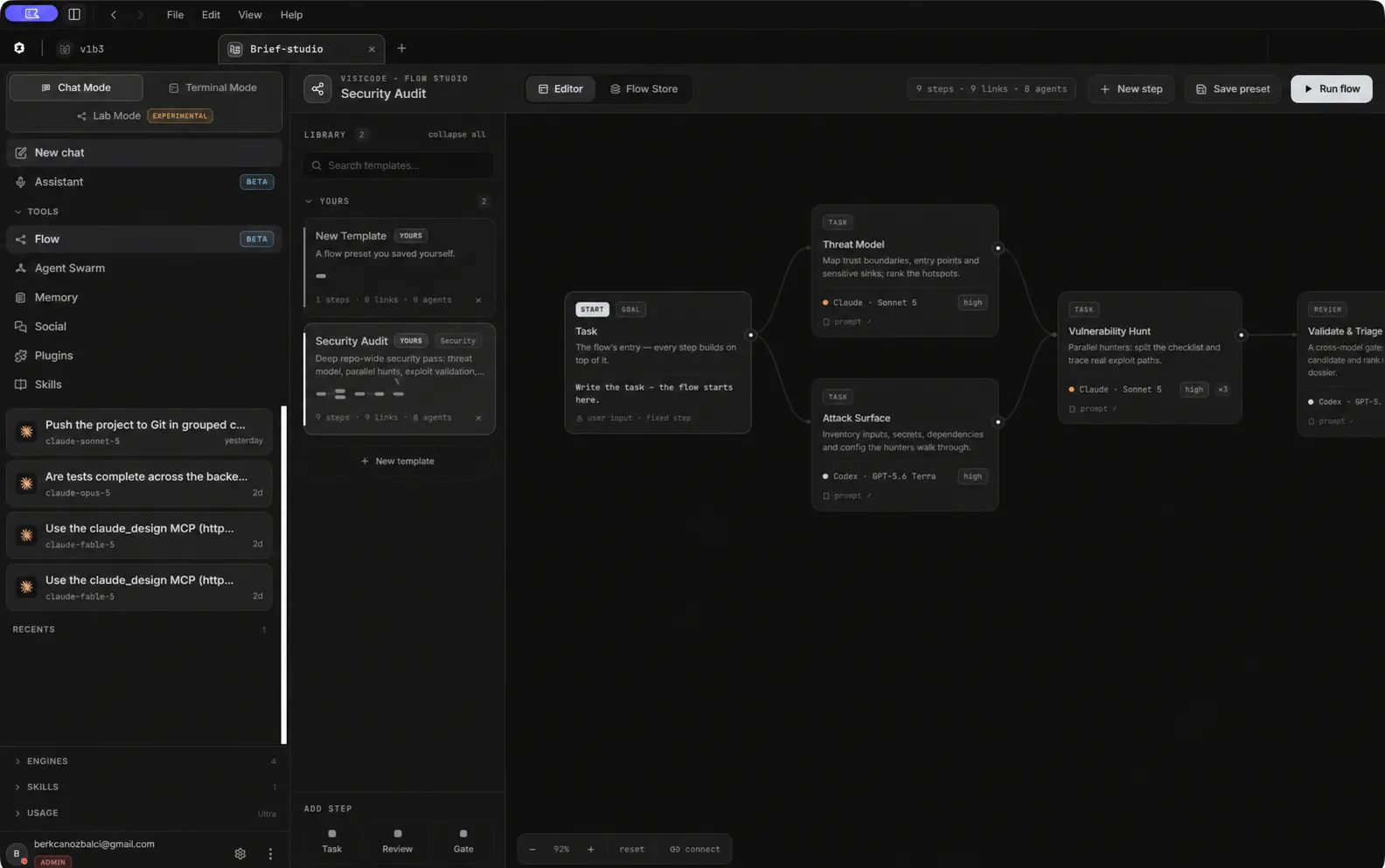Zoom out the canvas with minus
The height and width of the screenshot is (868, 1385).
(532, 849)
